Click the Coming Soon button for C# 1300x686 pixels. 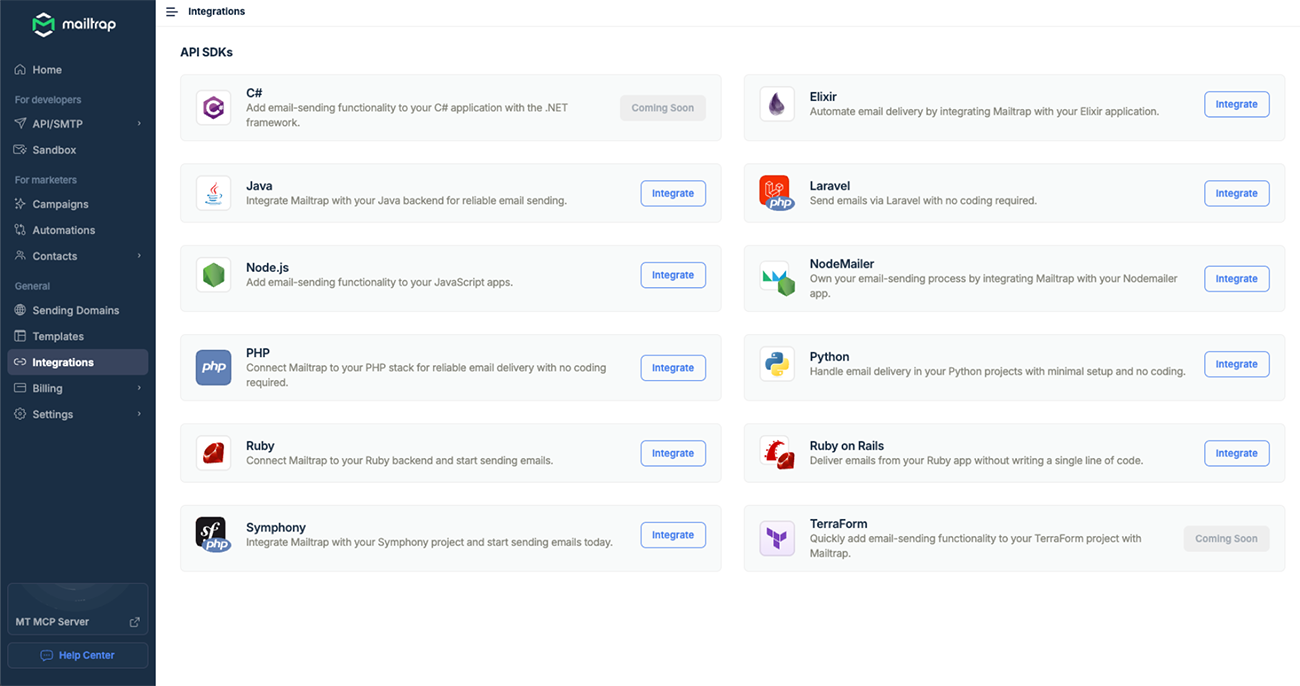[663, 108]
